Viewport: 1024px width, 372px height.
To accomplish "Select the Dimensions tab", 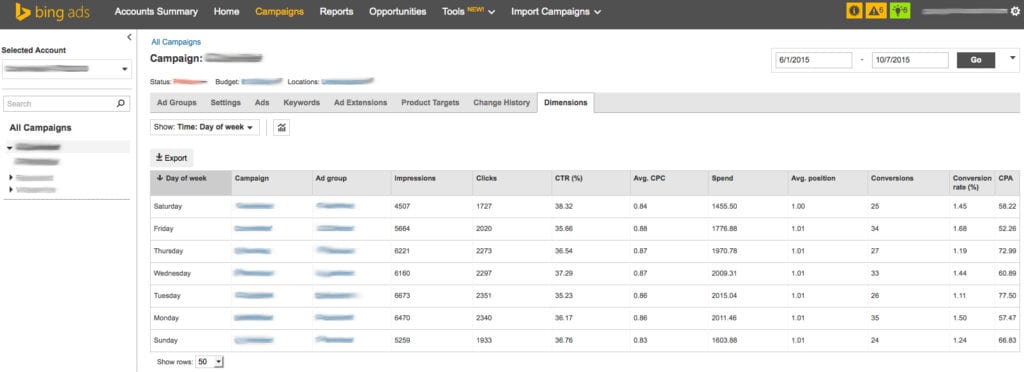I will coord(566,103).
